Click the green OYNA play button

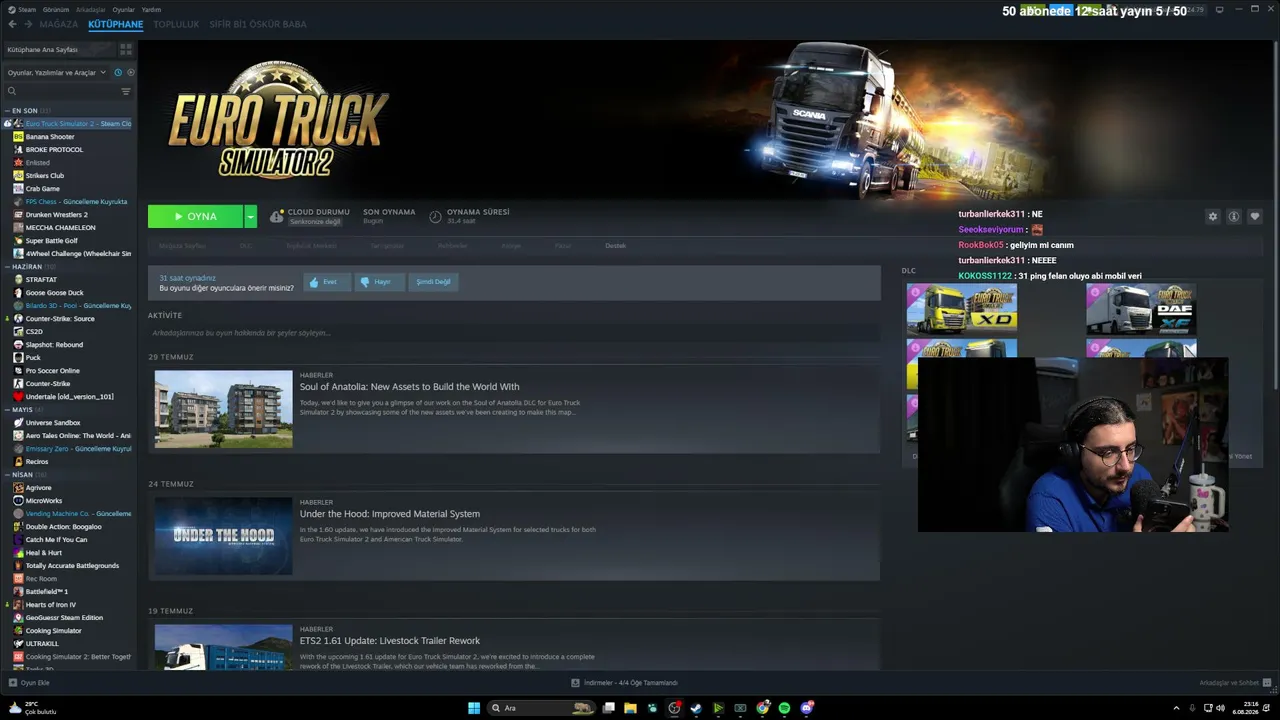196,216
